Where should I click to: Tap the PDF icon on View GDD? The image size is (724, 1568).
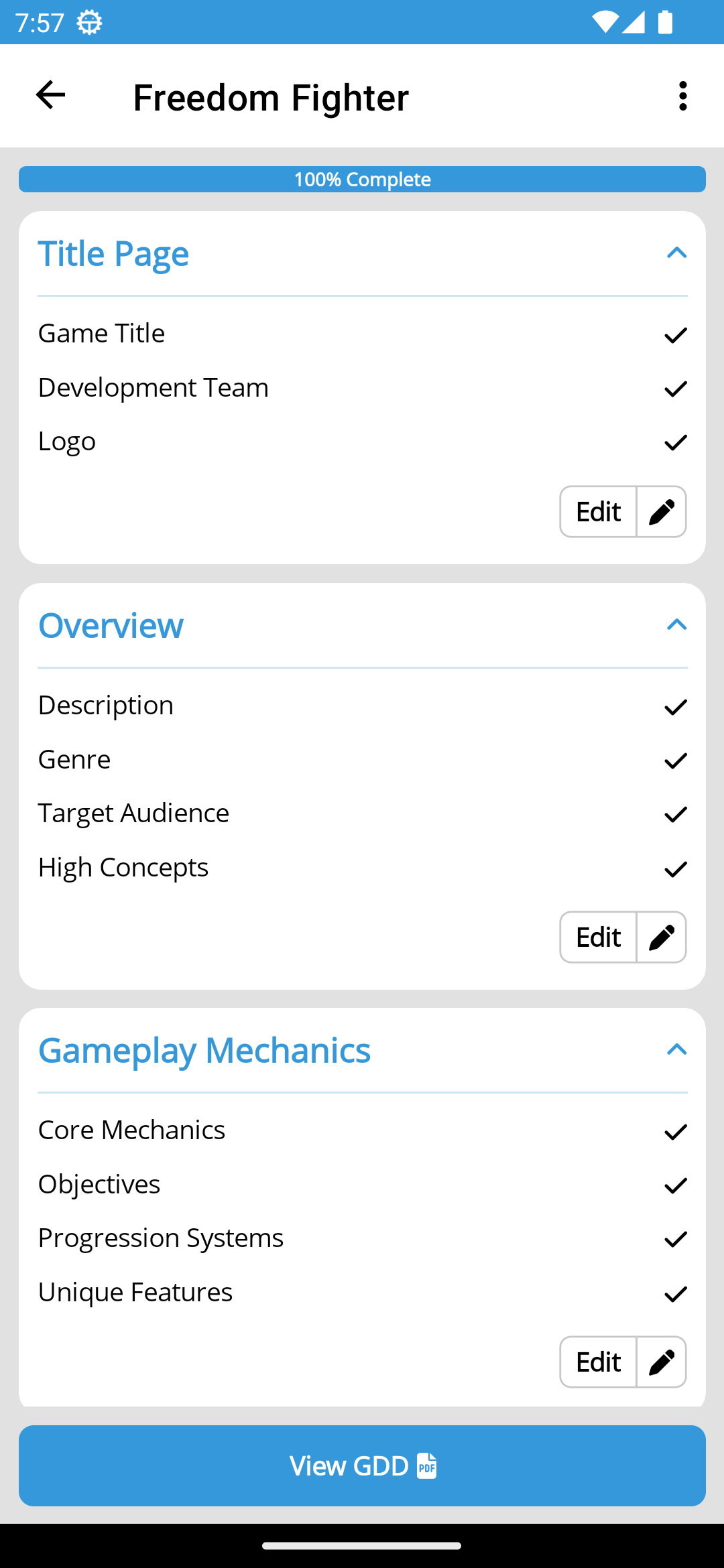pyautogui.click(x=427, y=1466)
